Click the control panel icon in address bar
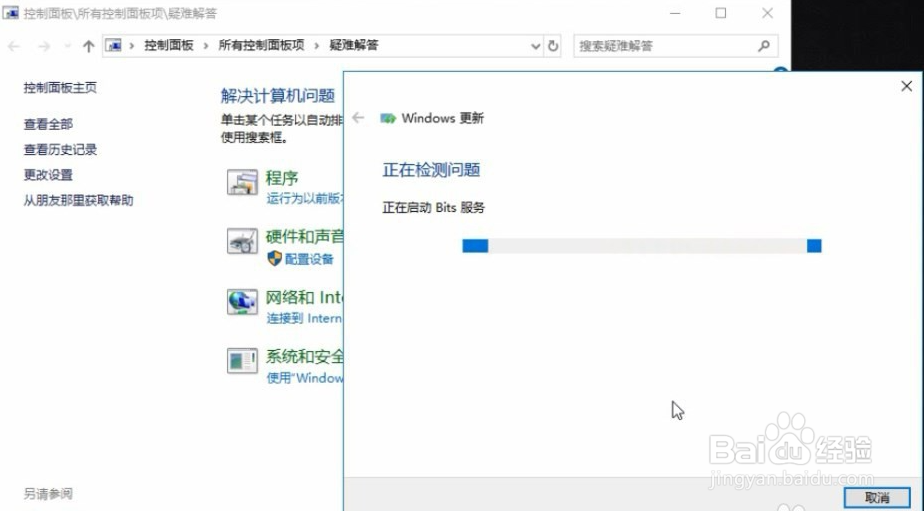924x511 pixels. coord(114,45)
